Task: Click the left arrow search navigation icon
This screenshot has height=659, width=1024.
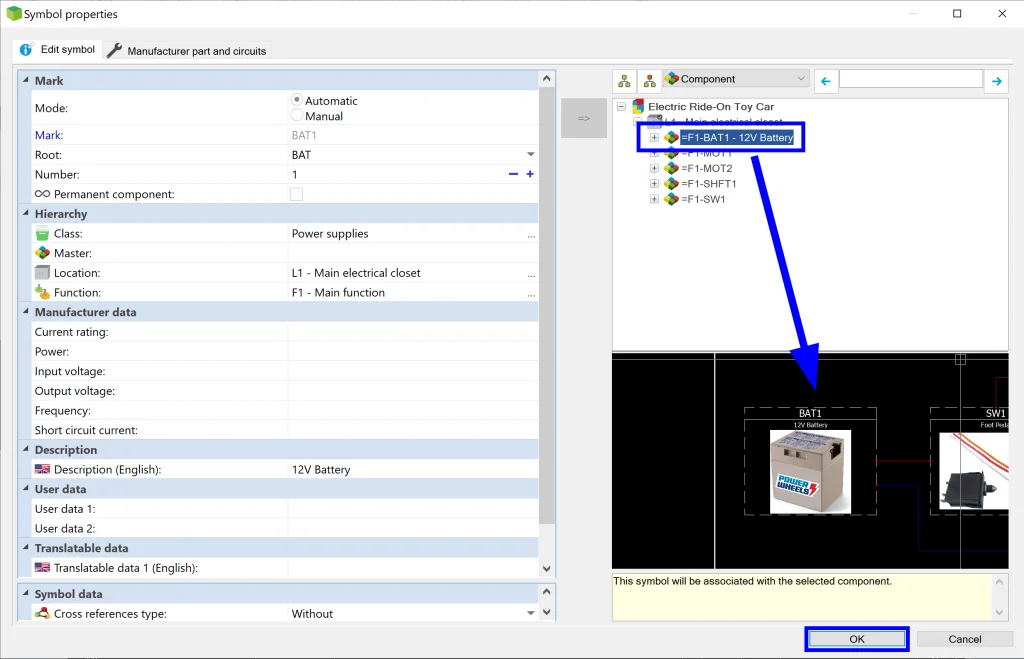Action: [x=825, y=80]
